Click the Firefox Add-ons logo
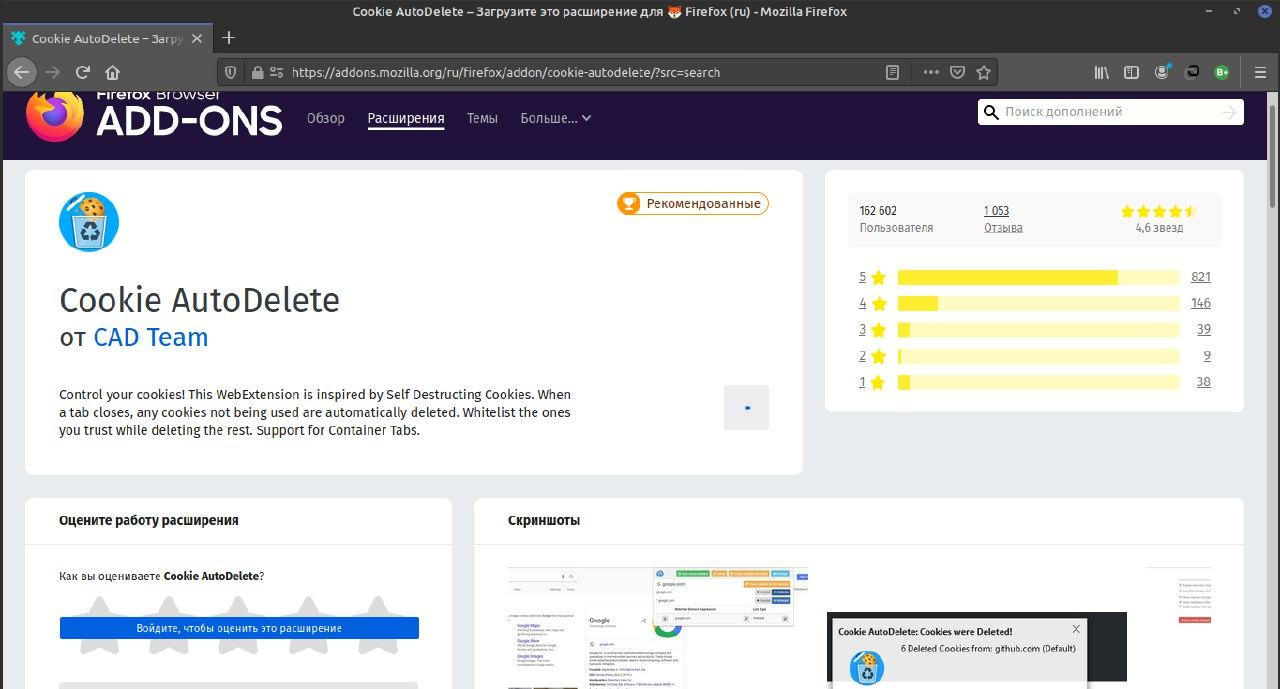The image size is (1280, 689). [154, 115]
